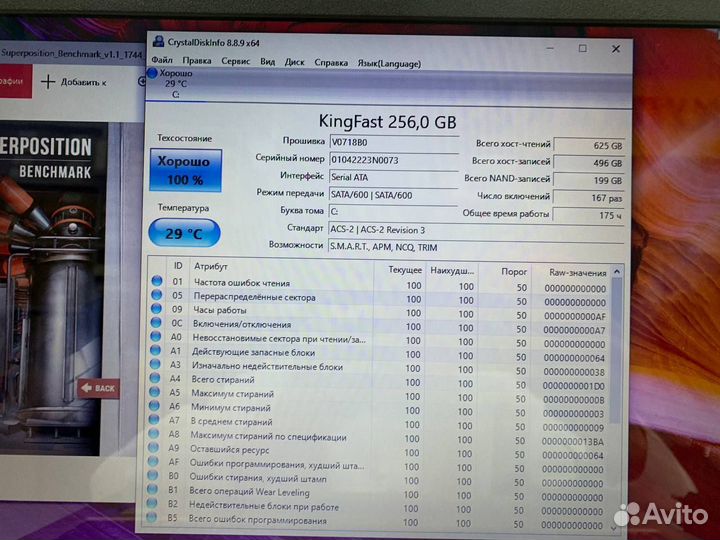This screenshot has height=540, width=720.
Task: Click the Хорошо 100 % health status button
Action: tap(185, 172)
